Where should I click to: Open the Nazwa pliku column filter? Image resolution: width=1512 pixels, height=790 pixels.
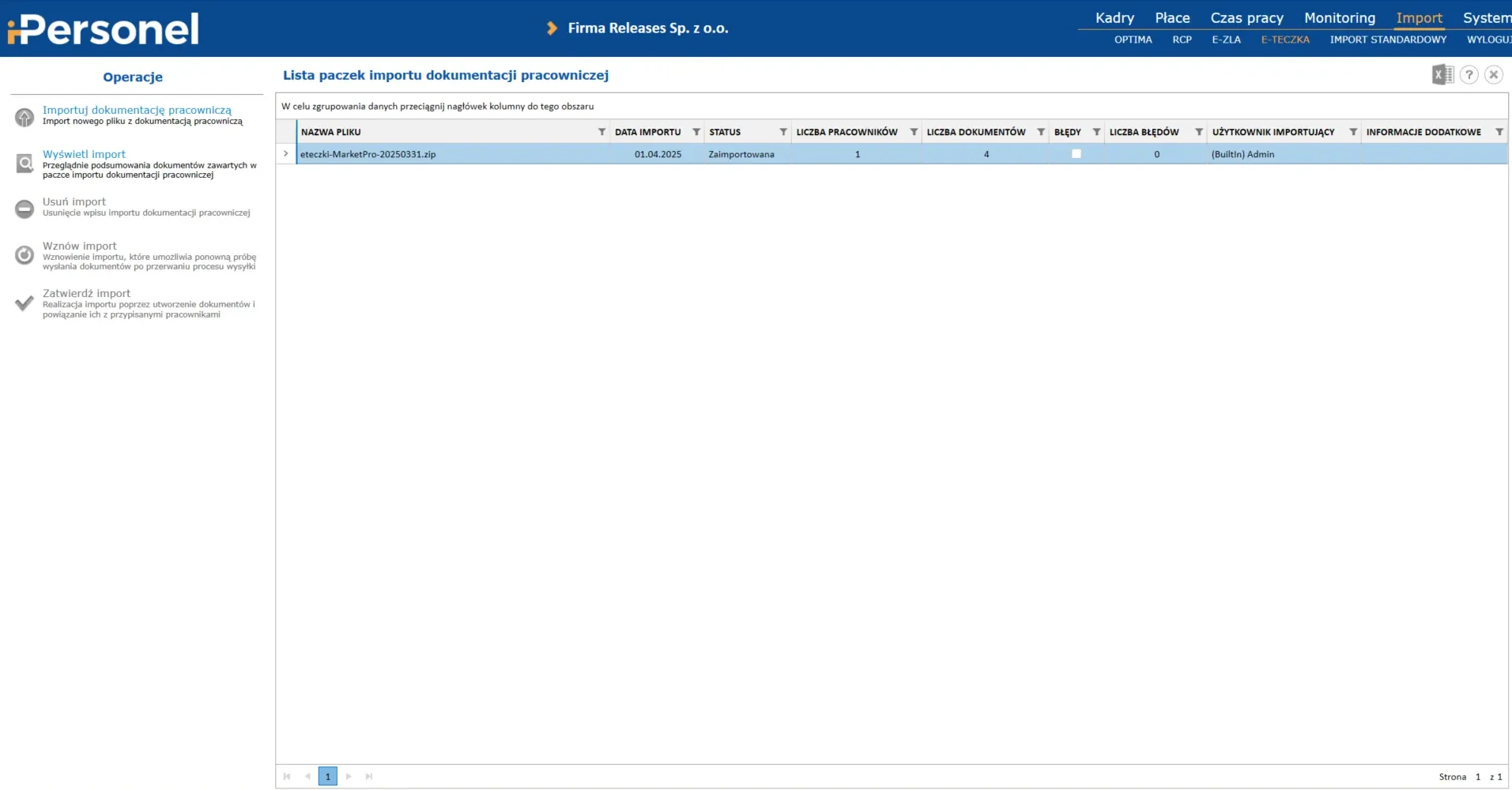(601, 132)
